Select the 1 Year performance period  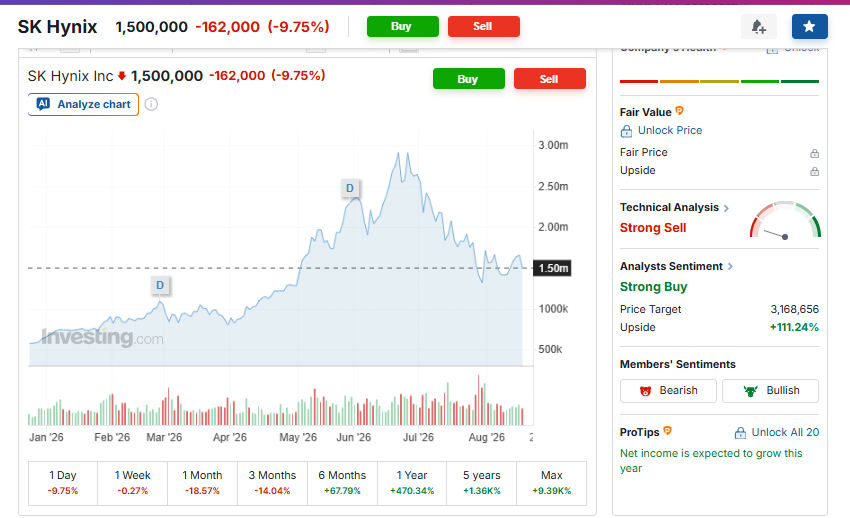pyautogui.click(x=412, y=483)
